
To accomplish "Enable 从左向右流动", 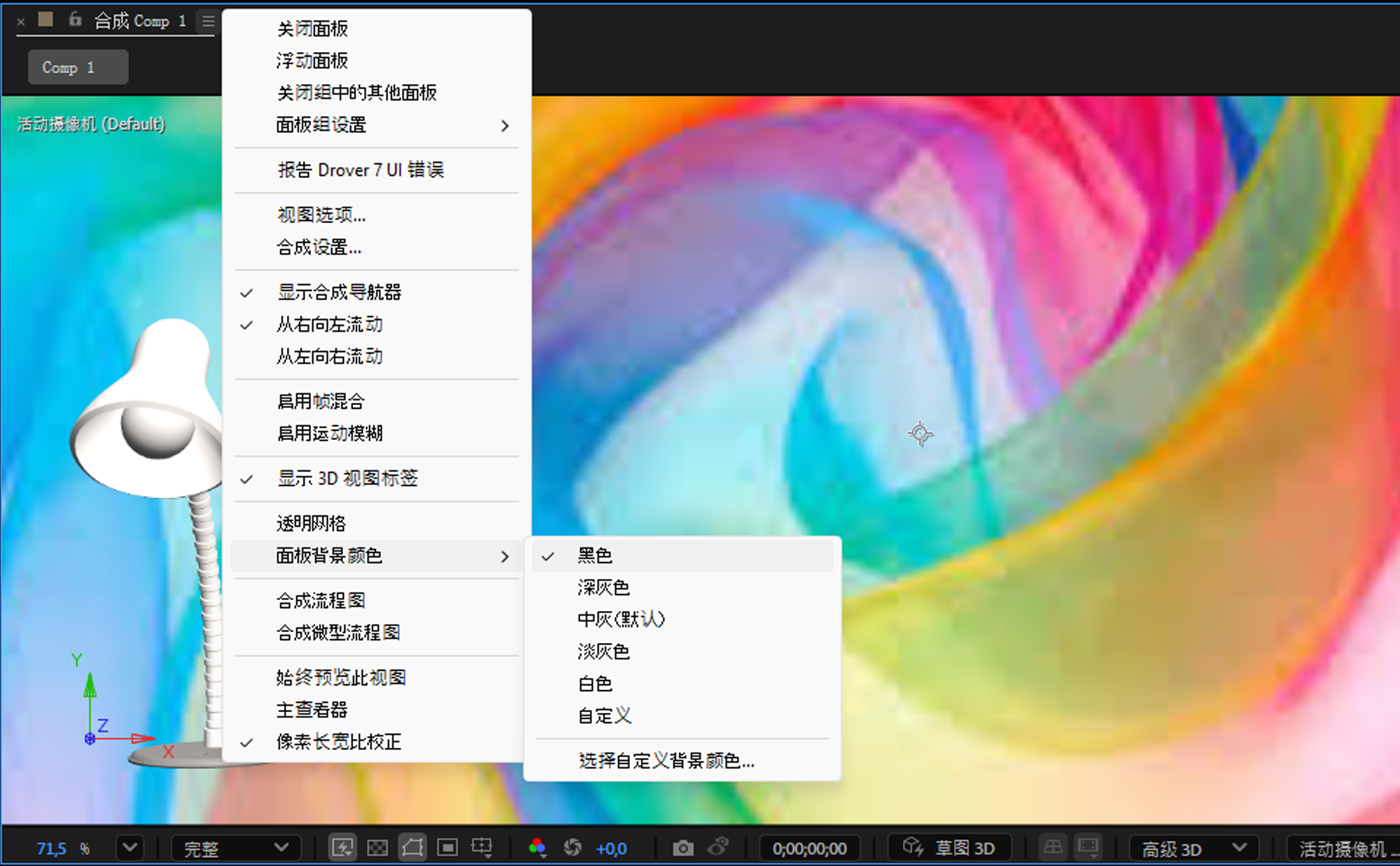I will coord(329,356).
